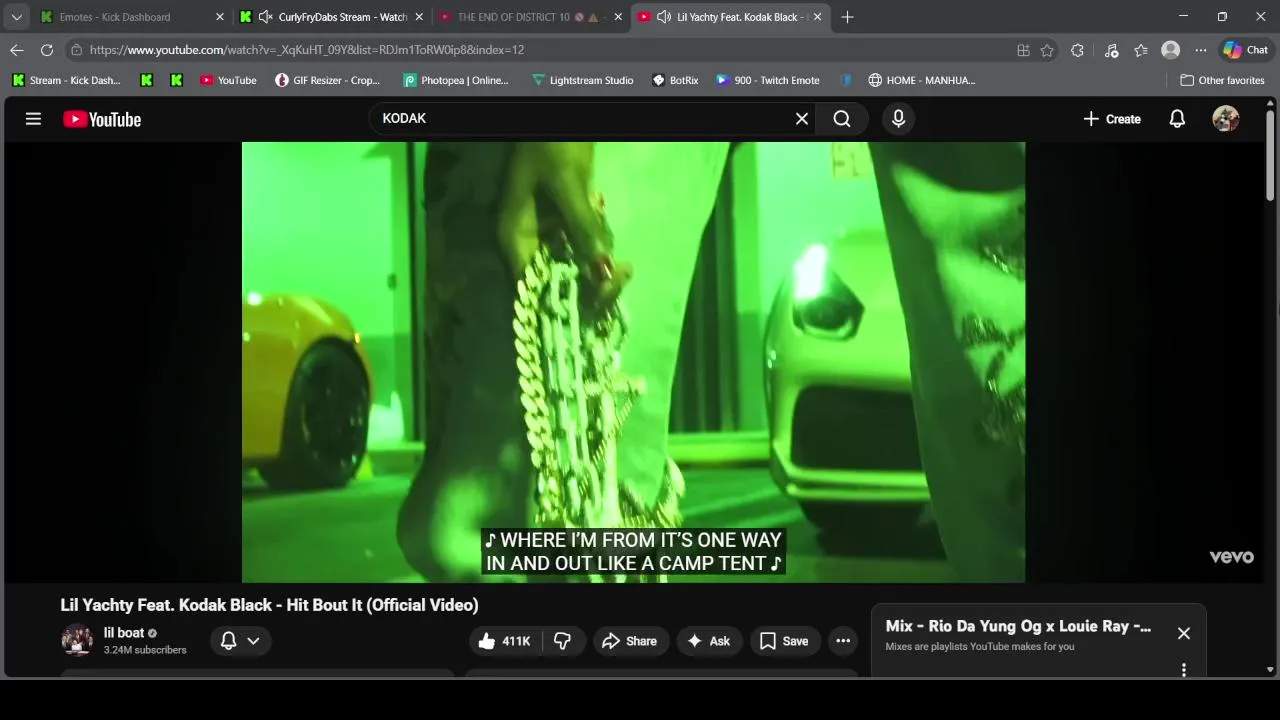Open the shield icon bookmark
1280x720 pixels.
pos(846,80)
